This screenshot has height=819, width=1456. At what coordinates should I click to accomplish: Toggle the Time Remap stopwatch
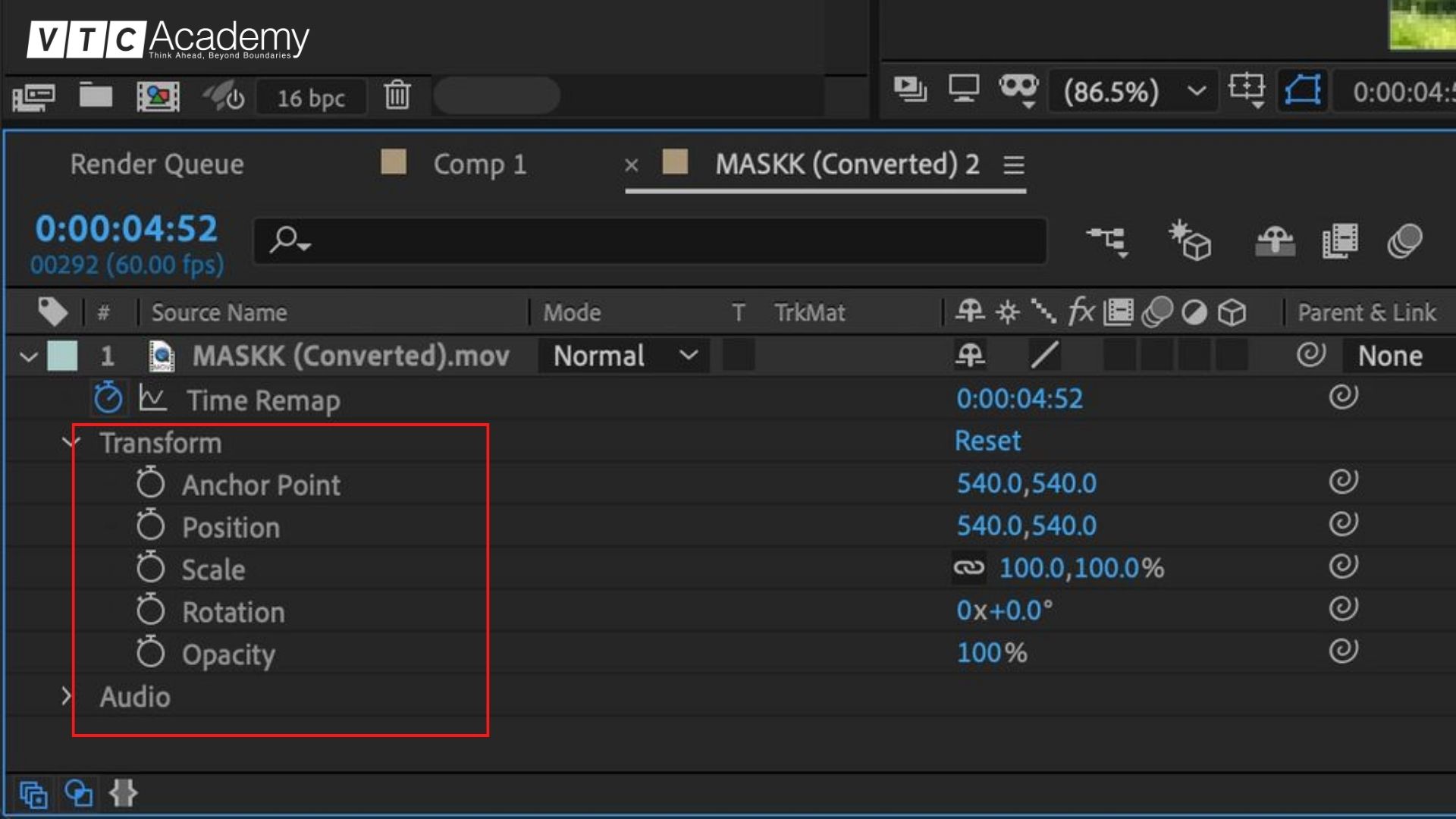(108, 398)
